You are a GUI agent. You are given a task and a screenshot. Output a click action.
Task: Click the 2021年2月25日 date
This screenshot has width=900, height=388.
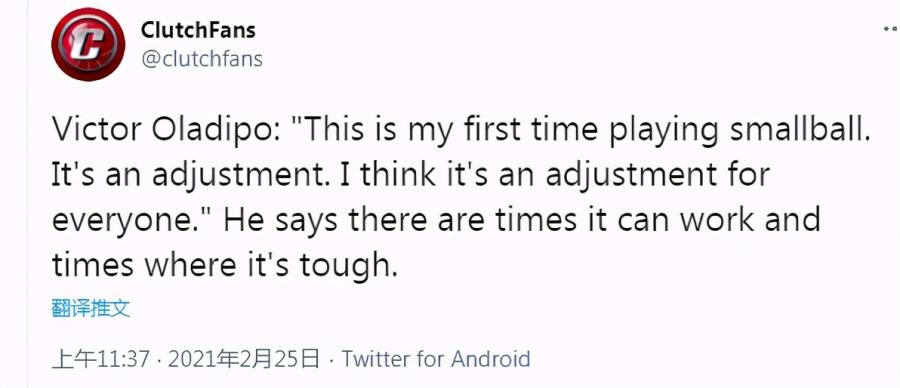click(244, 359)
